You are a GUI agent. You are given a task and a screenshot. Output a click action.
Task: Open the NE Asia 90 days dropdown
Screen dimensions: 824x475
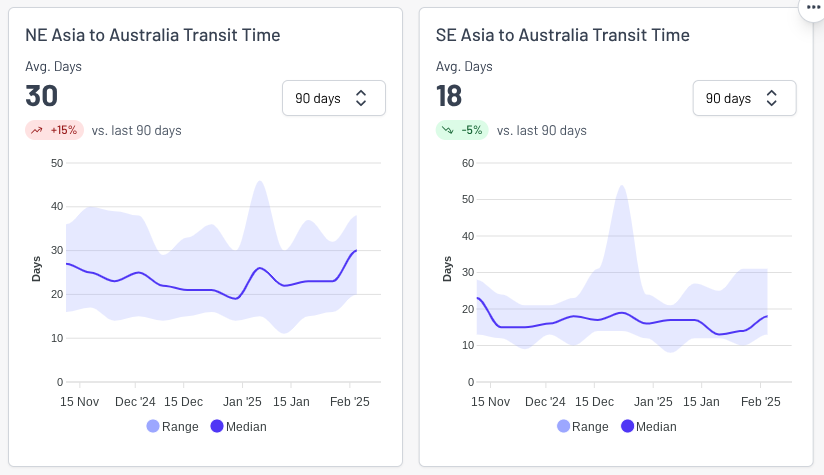coord(334,98)
